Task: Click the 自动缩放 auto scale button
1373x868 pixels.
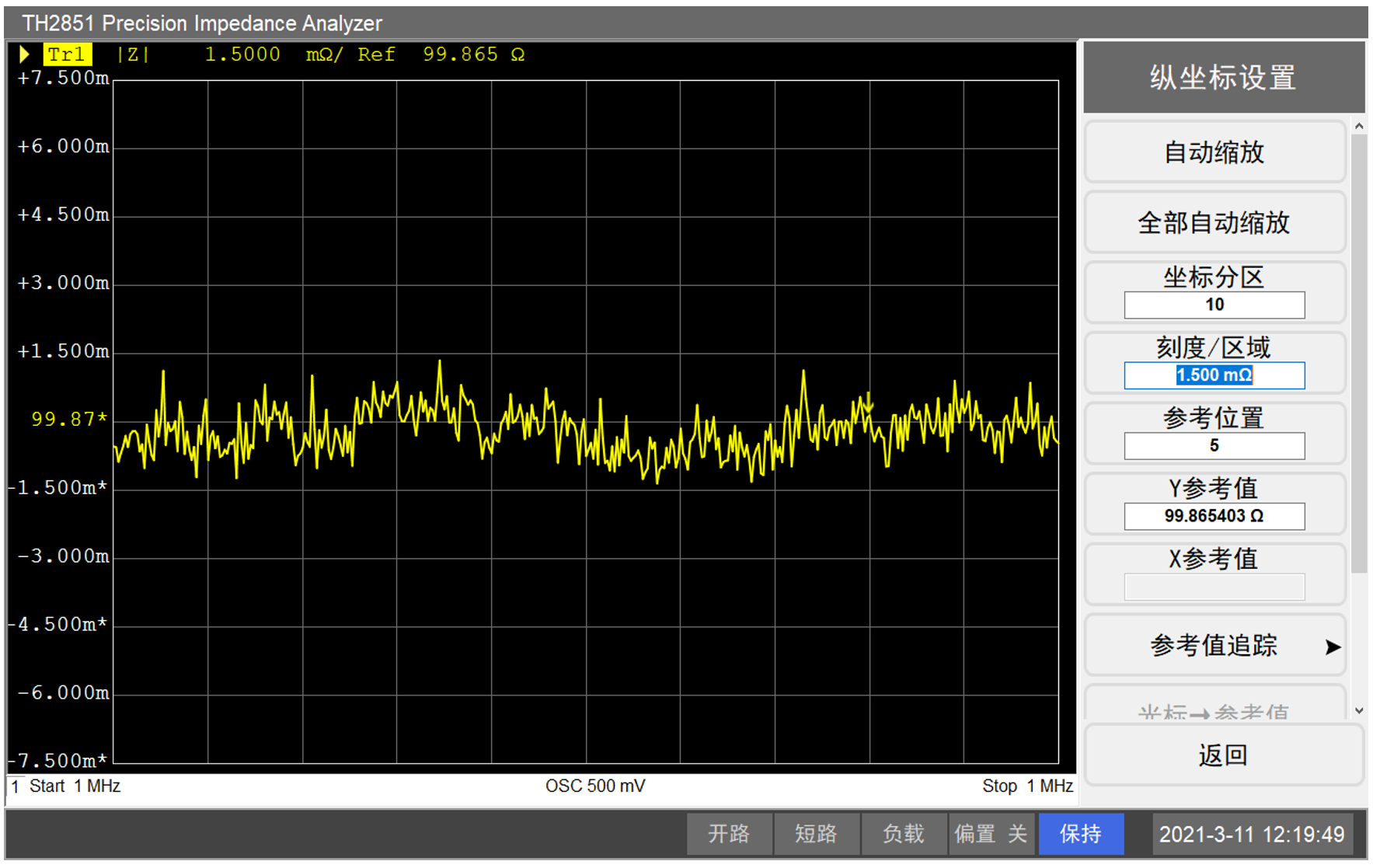Action: point(1214,152)
